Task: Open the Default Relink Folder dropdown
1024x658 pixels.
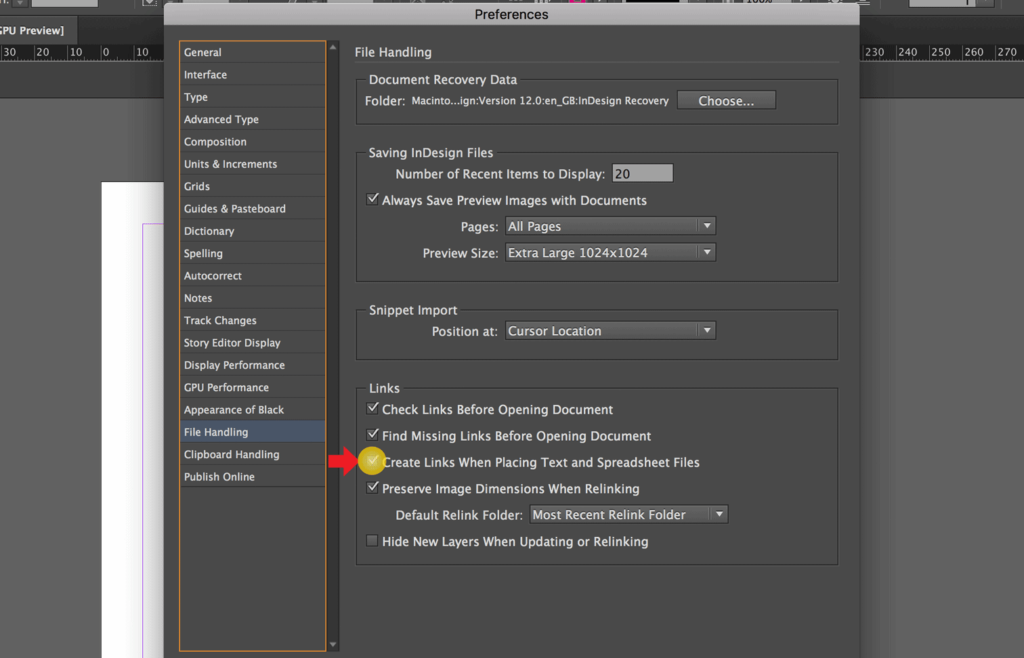Action: coord(628,513)
